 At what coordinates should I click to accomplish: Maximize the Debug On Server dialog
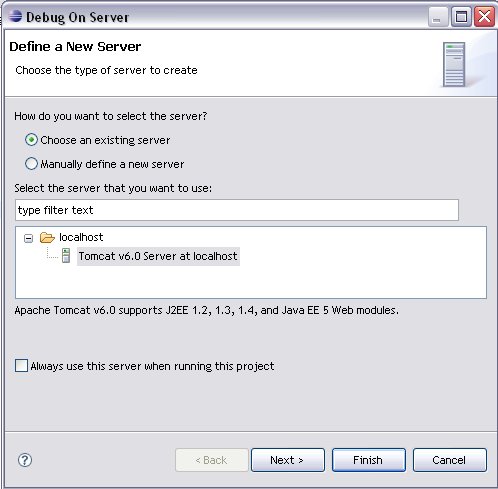(461, 17)
